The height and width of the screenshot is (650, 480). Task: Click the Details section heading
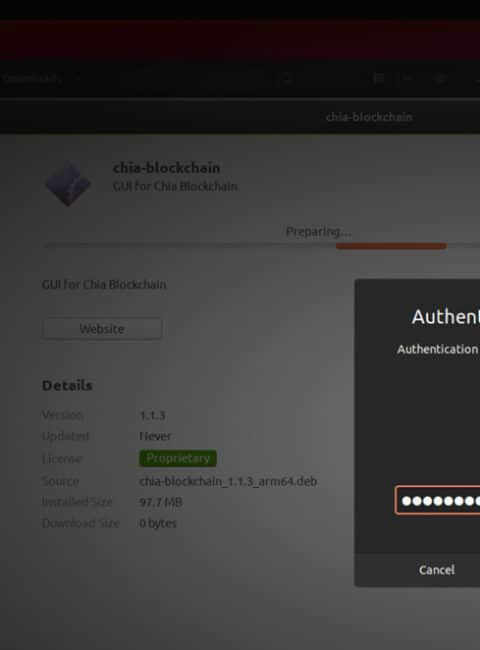[x=67, y=385]
